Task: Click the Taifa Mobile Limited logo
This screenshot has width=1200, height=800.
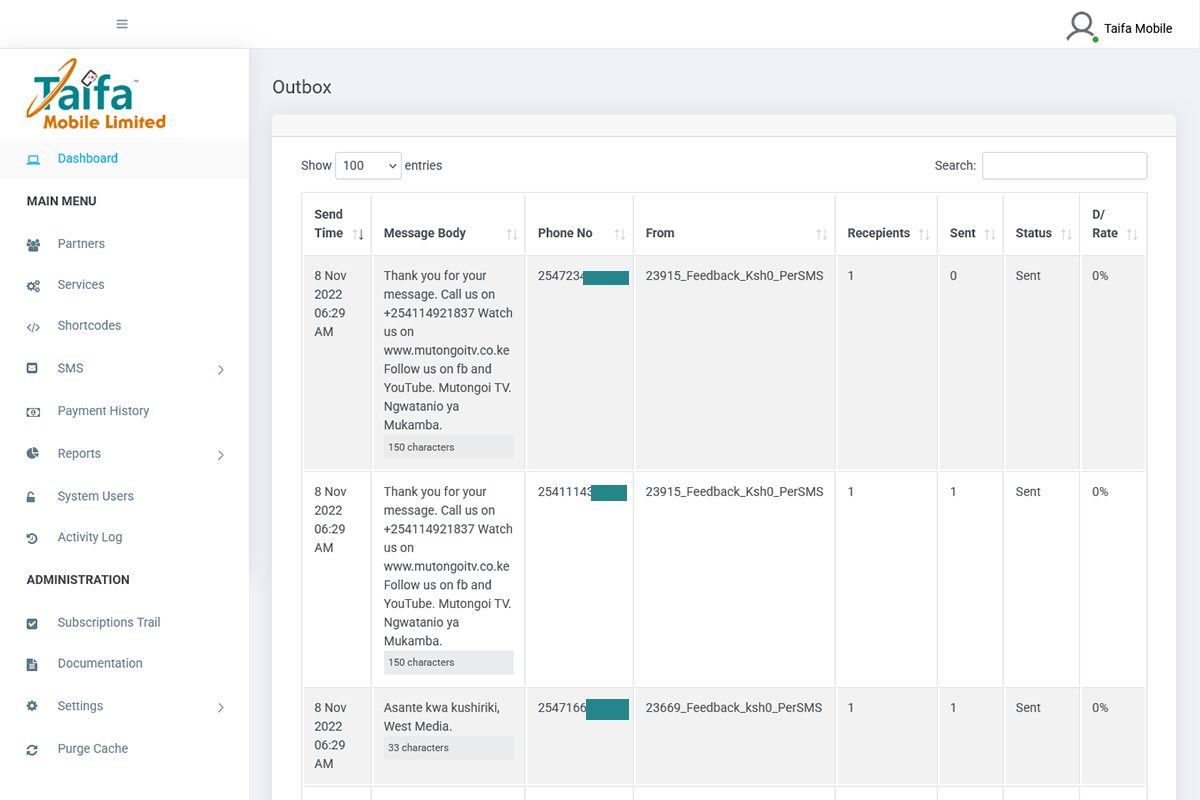Action: (96, 94)
